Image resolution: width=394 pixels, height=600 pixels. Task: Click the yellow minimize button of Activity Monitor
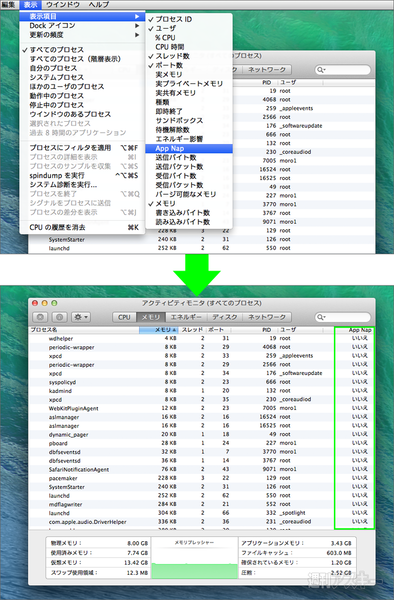(44, 303)
